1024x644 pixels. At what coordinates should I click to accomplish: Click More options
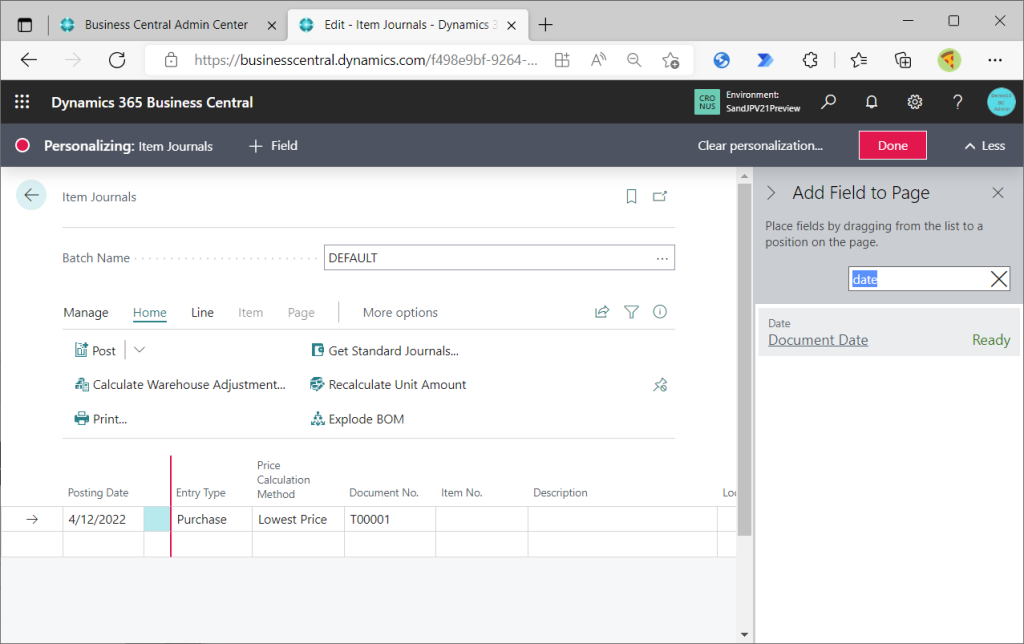(400, 313)
